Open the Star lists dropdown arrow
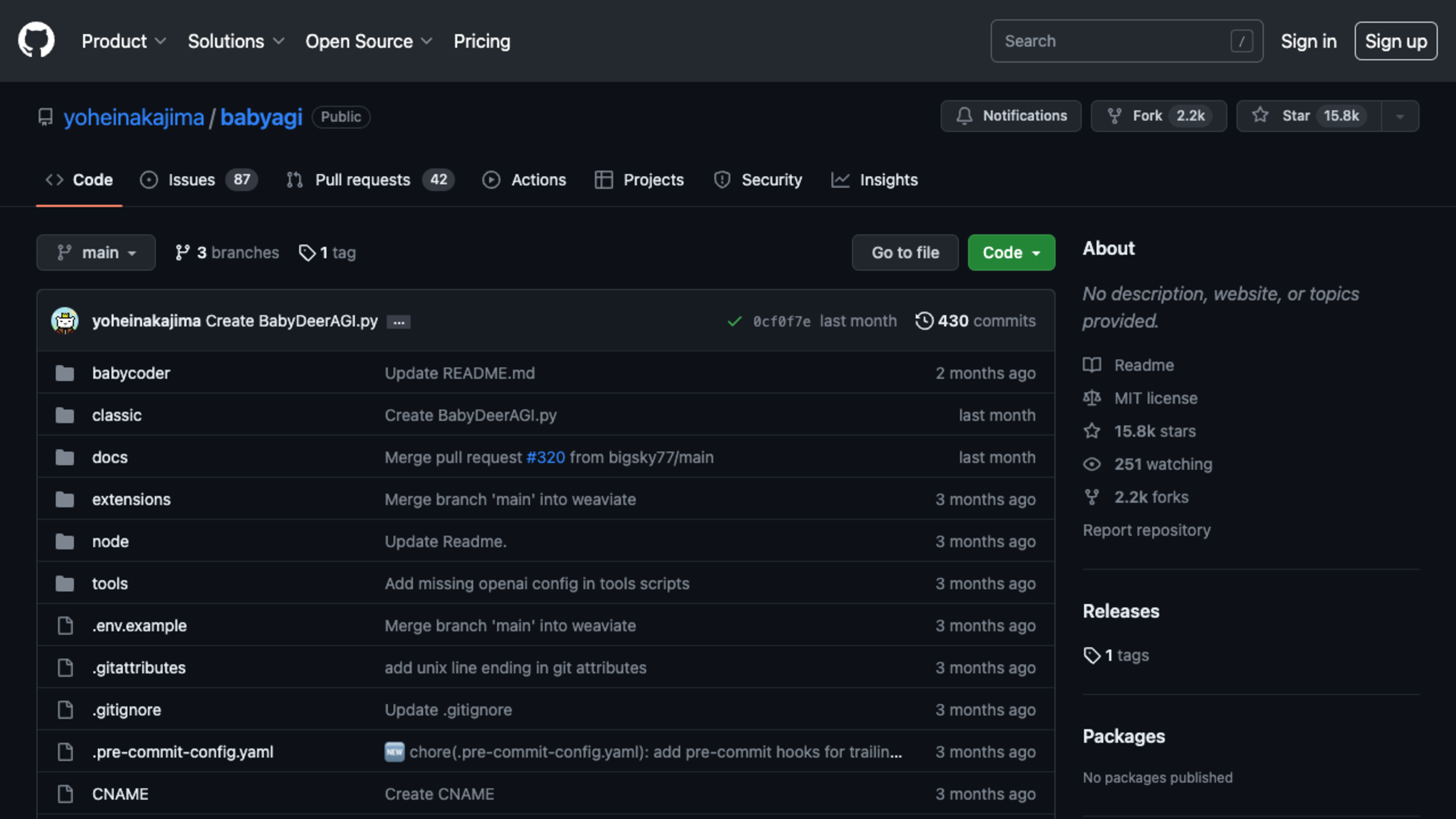Viewport: 1456px width, 819px height. tap(1400, 116)
